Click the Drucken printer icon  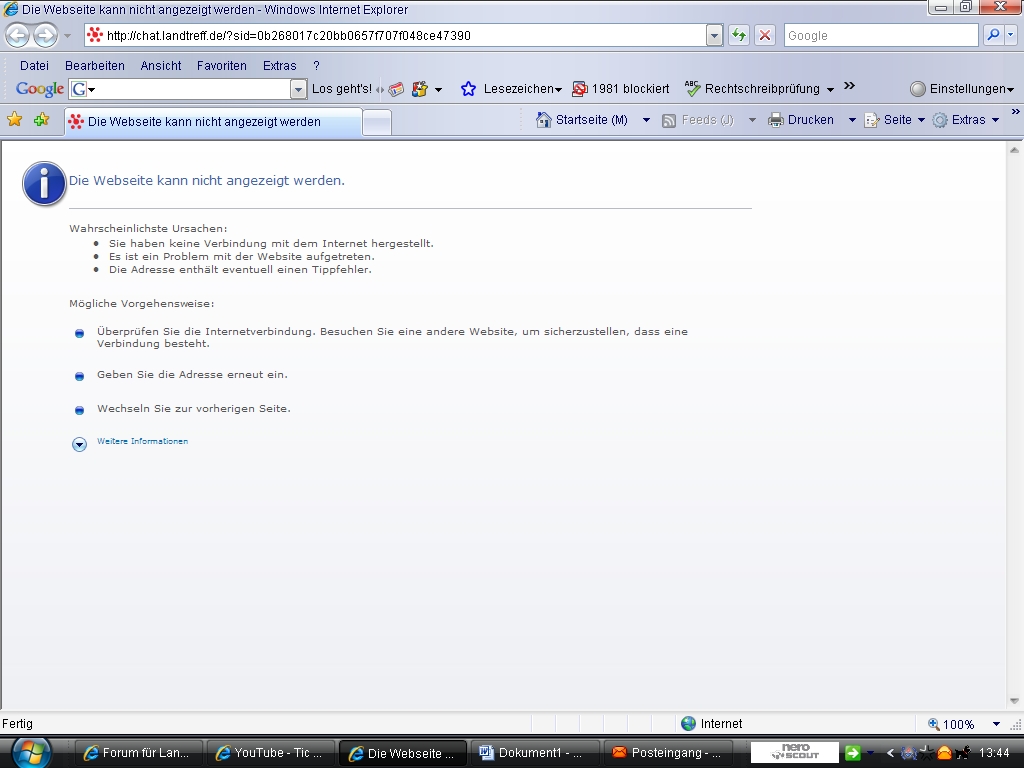(x=776, y=120)
